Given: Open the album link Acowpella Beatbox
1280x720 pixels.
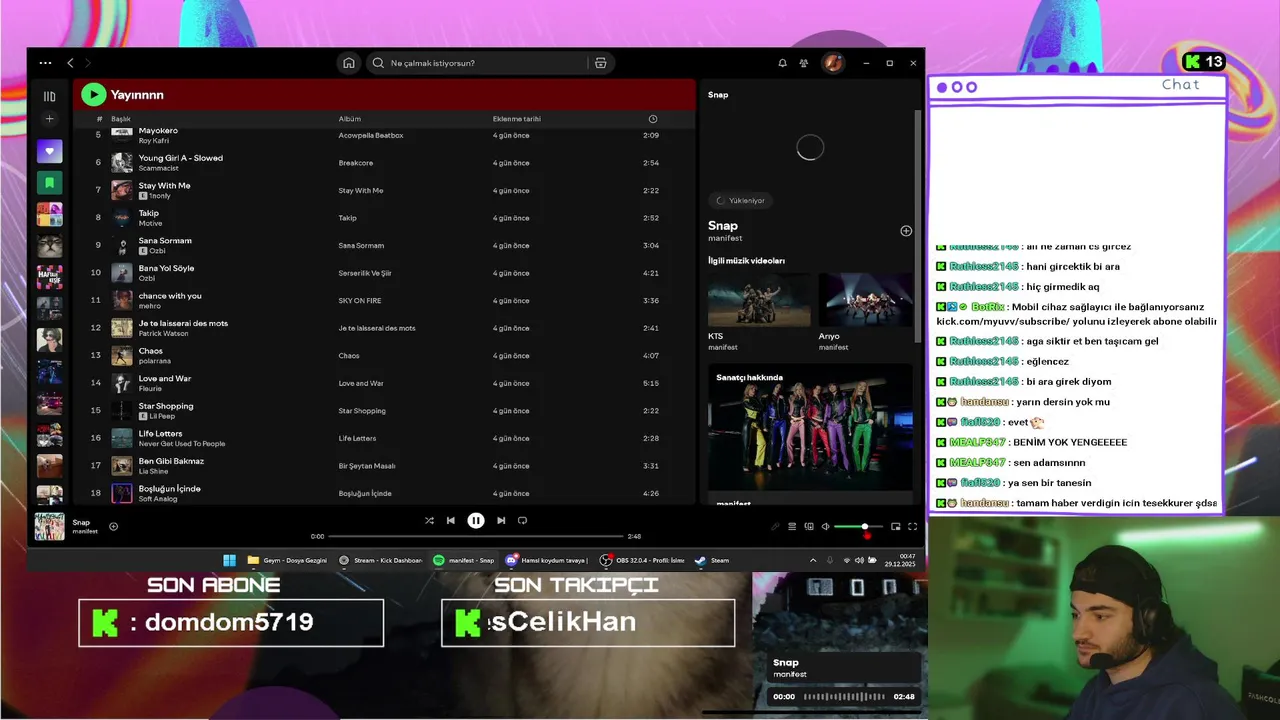Looking at the screenshot, I should pos(371,135).
